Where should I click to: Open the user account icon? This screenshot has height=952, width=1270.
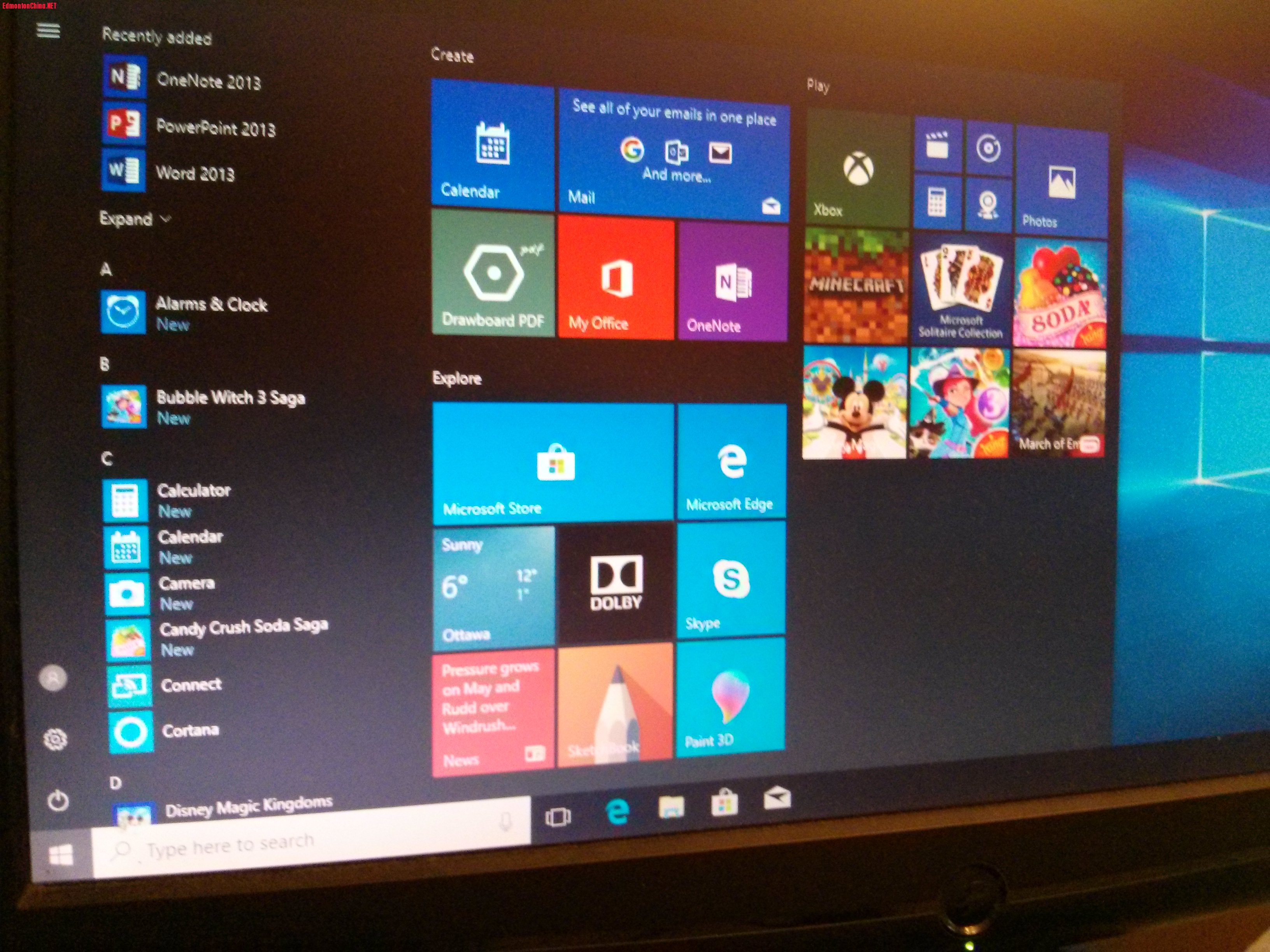click(53, 678)
